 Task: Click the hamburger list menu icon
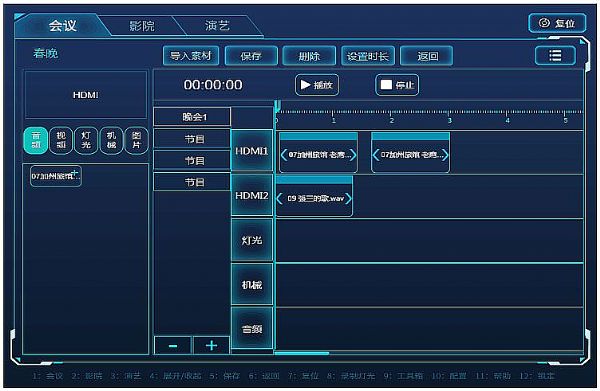tap(555, 56)
